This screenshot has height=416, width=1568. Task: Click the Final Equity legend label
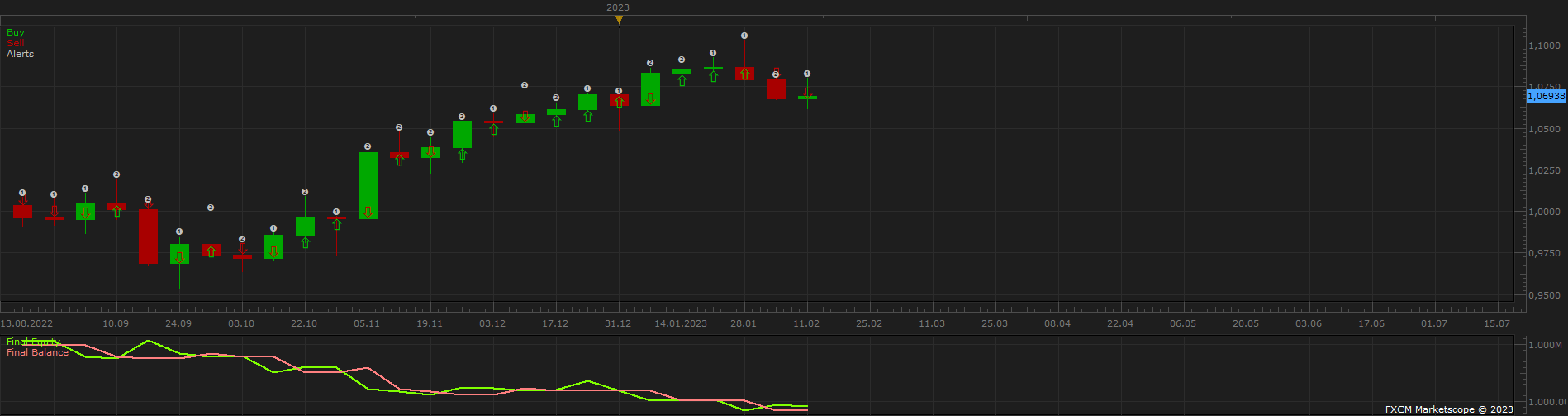tap(34, 342)
